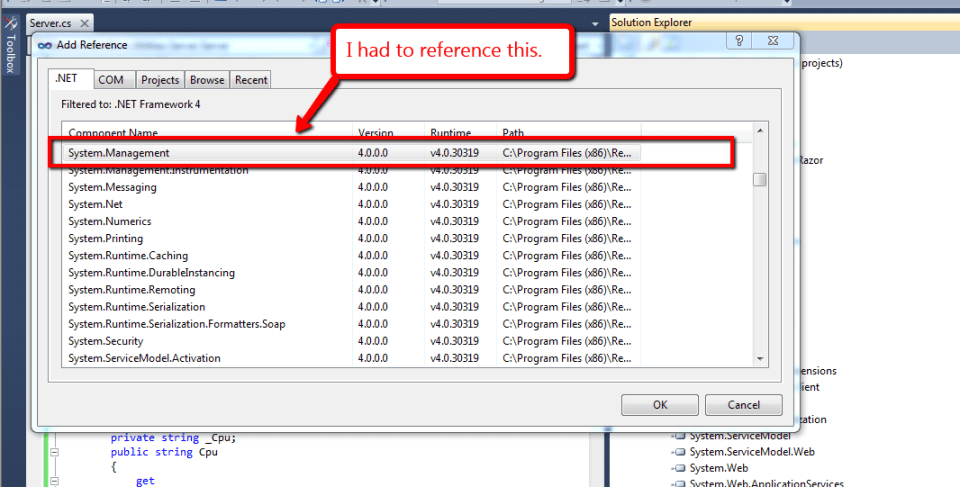Select System.ServiceModel reference in Solution Explorer
The height and width of the screenshot is (487, 960).
(740, 436)
